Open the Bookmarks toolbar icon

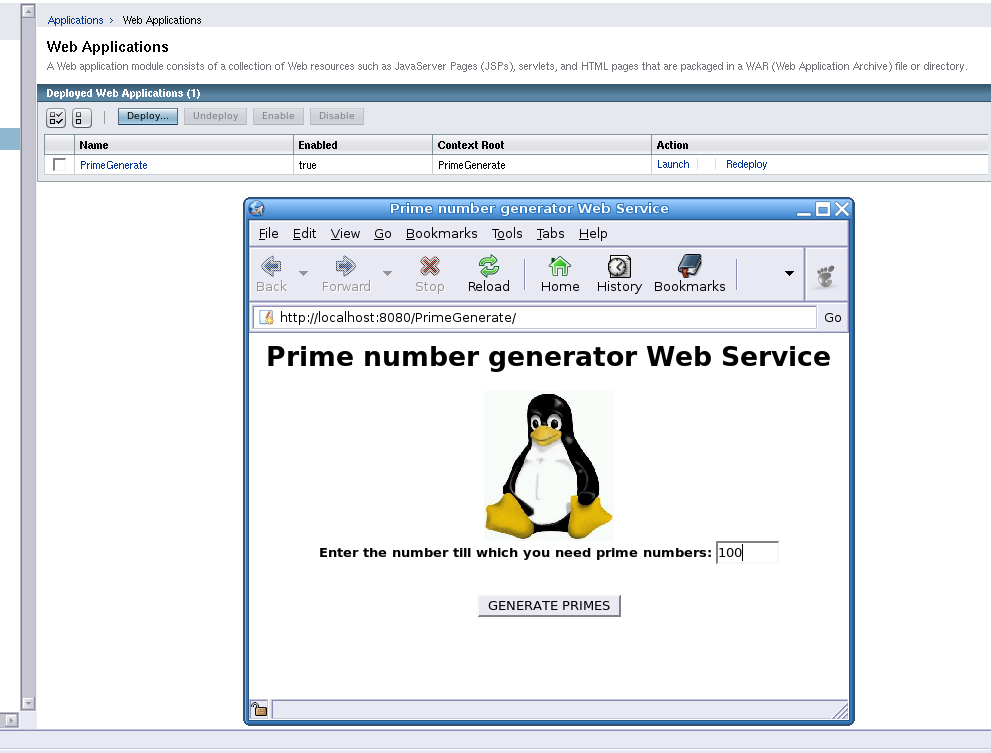coord(689,266)
